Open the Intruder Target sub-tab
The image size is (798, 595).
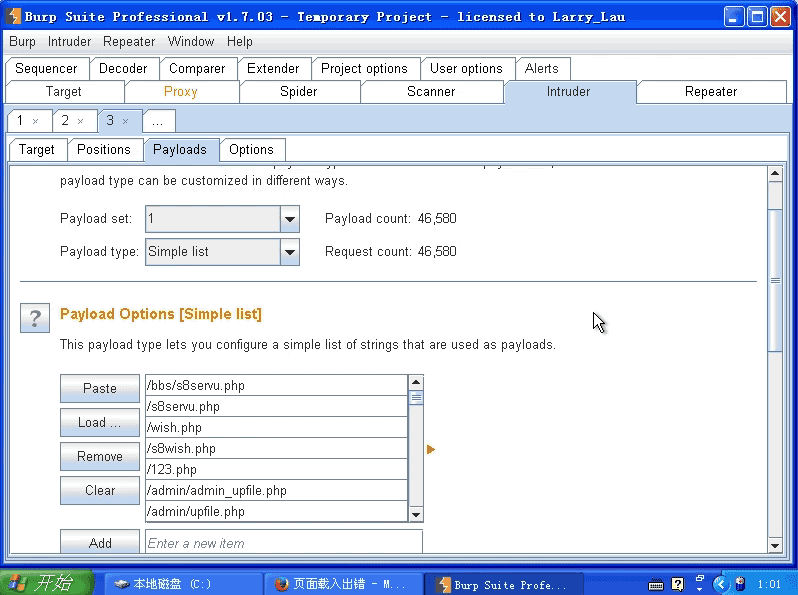click(37, 150)
